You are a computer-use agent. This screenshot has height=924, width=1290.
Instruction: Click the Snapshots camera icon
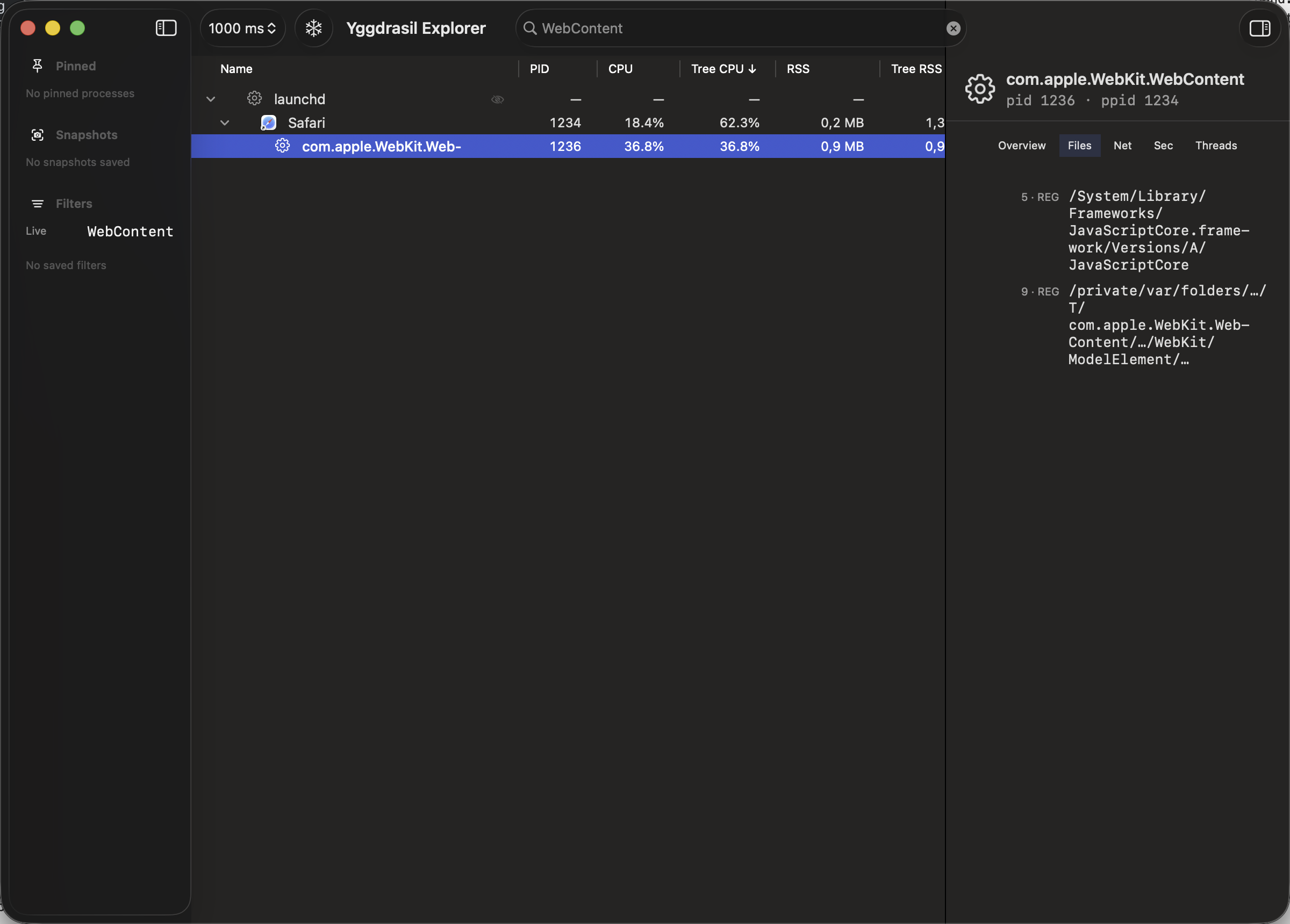pos(38,135)
